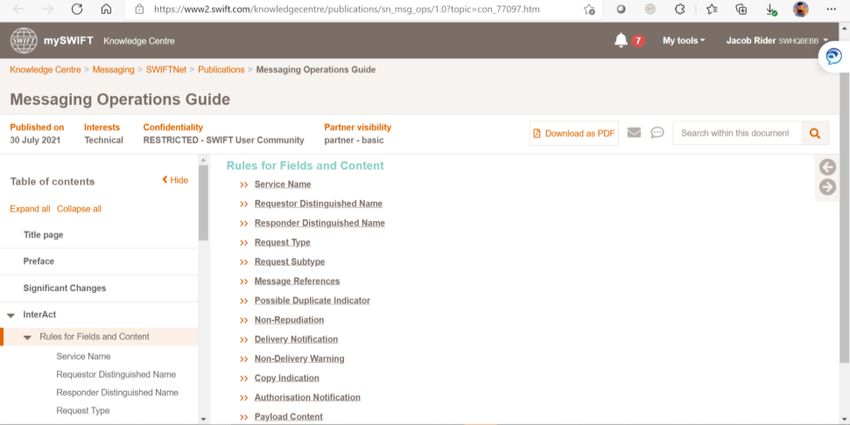
Task: Open the browser profile avatar
Action: 801,9
